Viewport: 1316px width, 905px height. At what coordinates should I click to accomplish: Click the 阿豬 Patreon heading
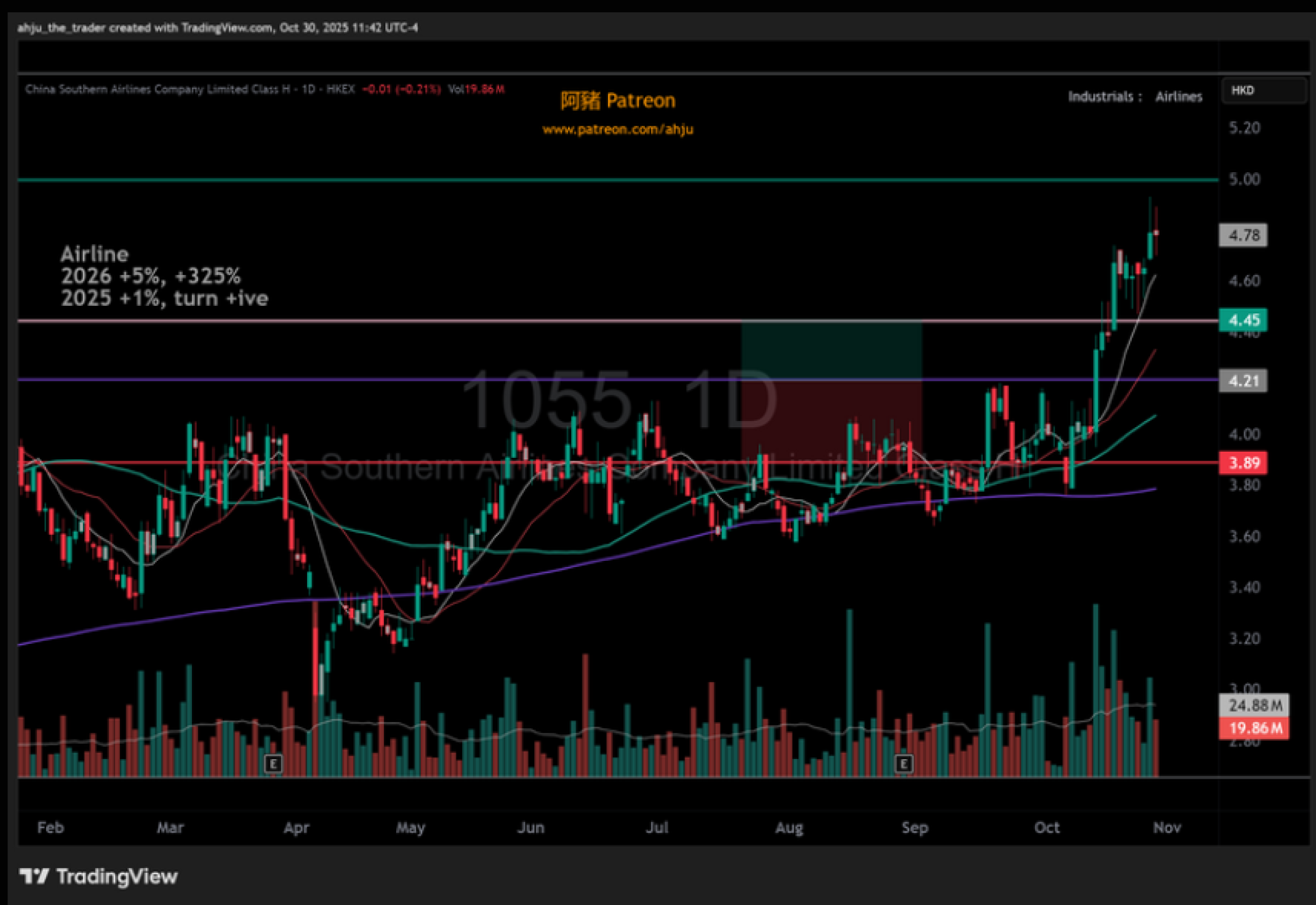618,101
